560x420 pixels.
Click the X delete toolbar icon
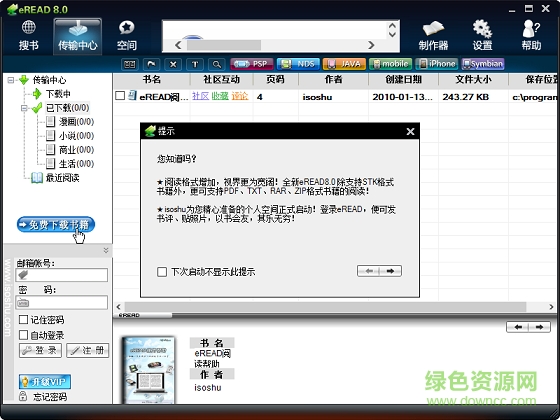(x=173, y=64)
